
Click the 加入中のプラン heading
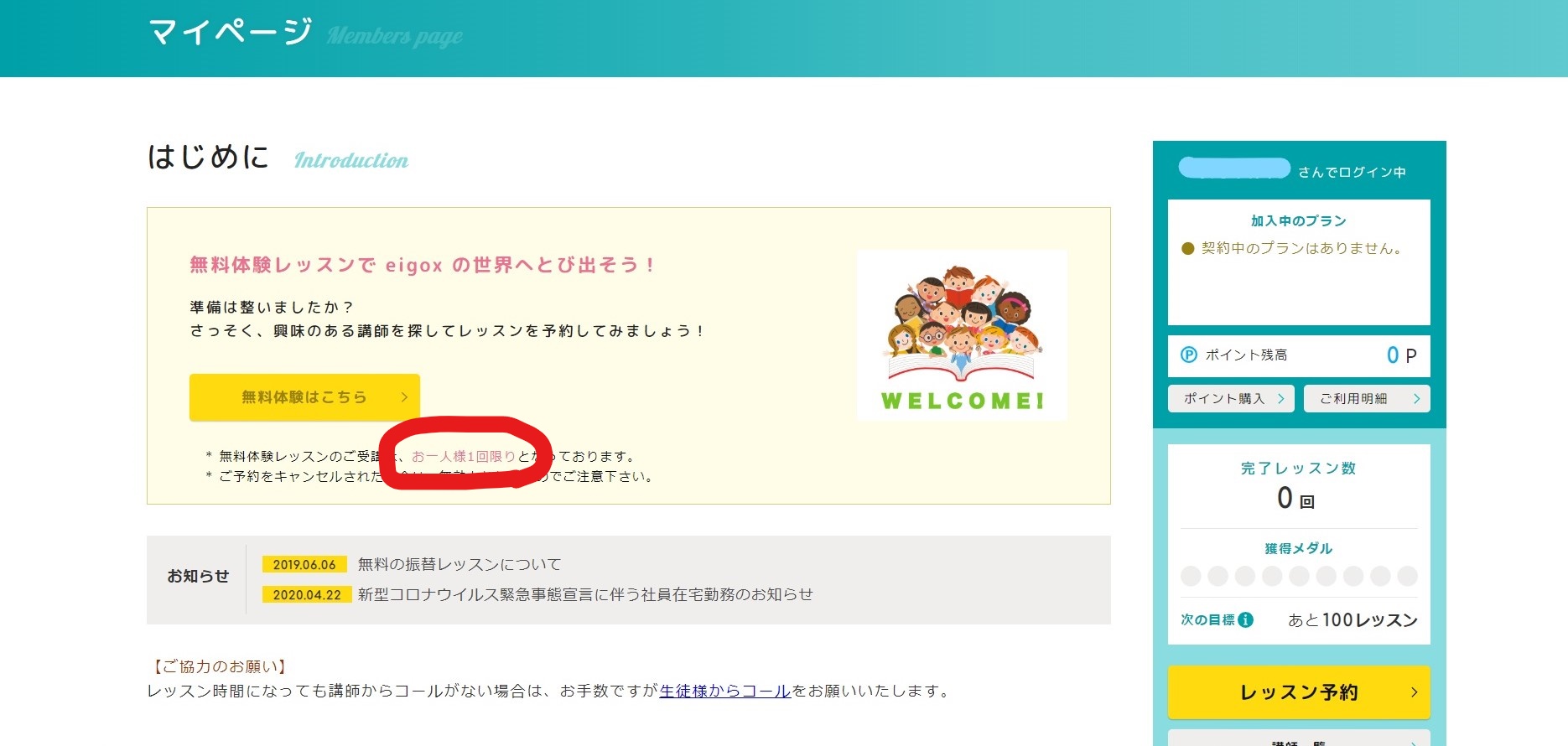1298,220
